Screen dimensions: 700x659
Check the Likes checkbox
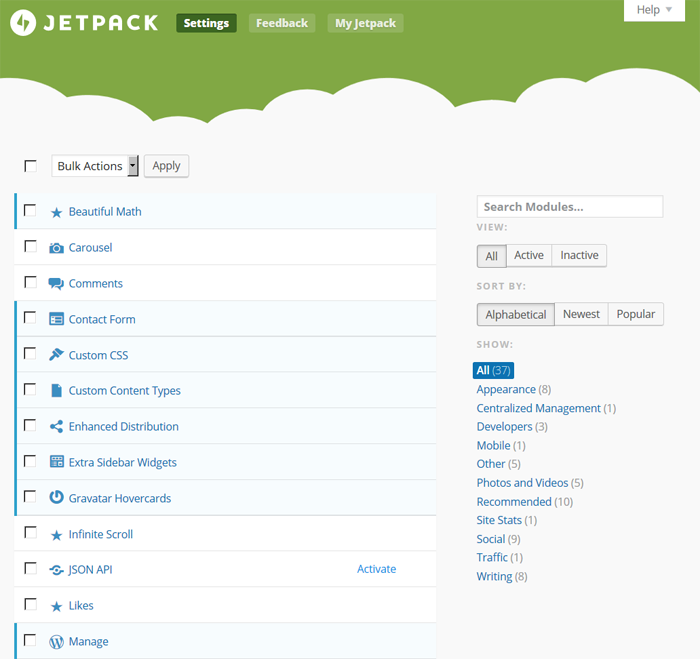coord(30,604)
